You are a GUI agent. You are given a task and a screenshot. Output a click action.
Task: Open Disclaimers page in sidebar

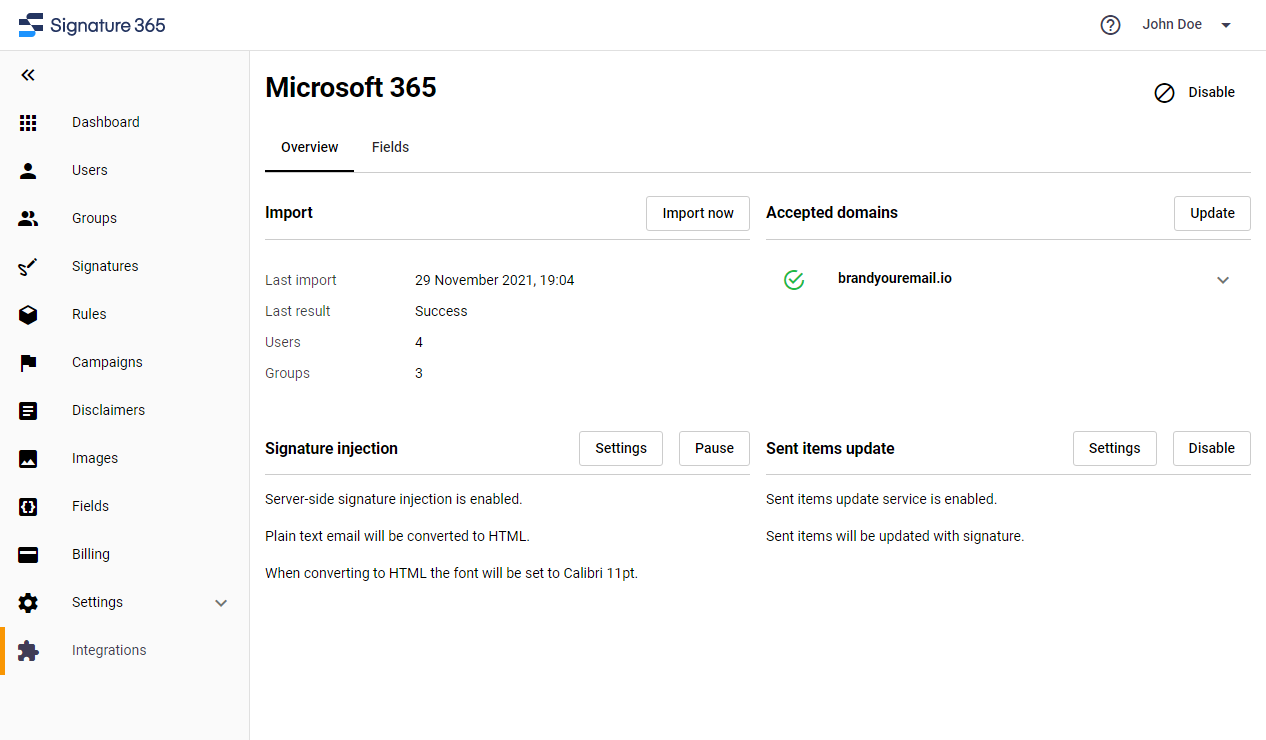tap(108, 410)
